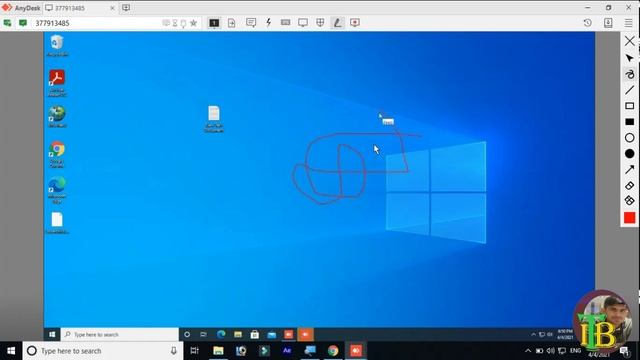Click the remote address field 377913485

98,23
